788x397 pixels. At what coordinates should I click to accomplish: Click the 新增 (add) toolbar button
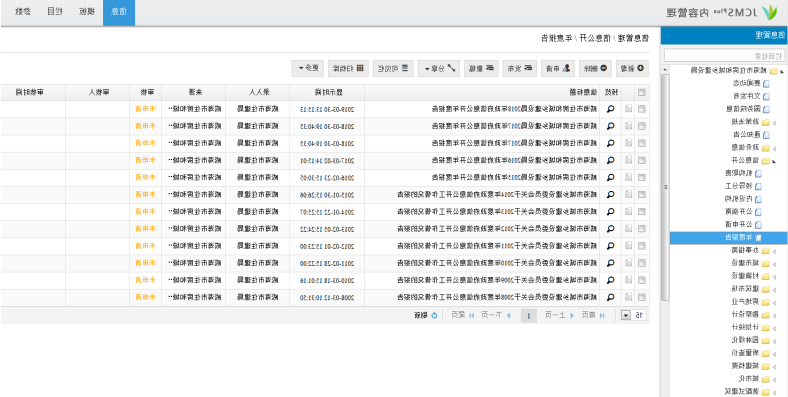tap(633, 68)
